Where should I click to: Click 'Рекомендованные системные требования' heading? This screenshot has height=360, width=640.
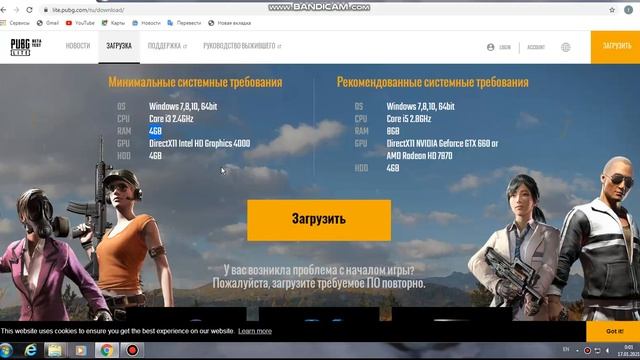click(433, 82)
